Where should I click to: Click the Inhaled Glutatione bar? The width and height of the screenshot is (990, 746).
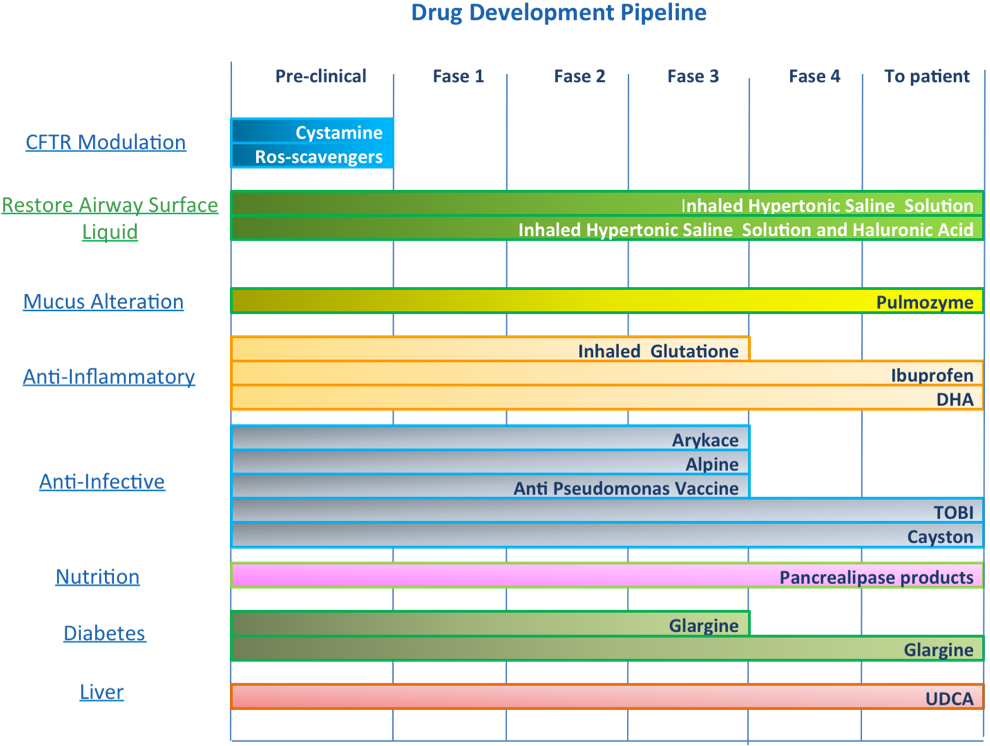tap(491, 349)
